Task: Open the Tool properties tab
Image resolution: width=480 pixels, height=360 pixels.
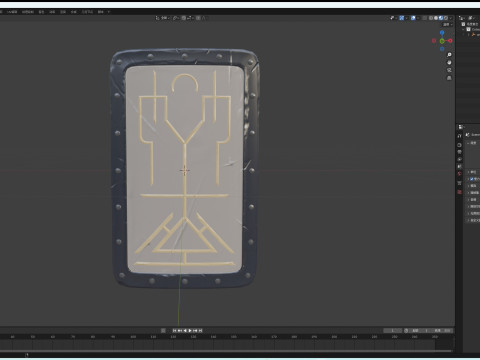Action: click(460, 136)
